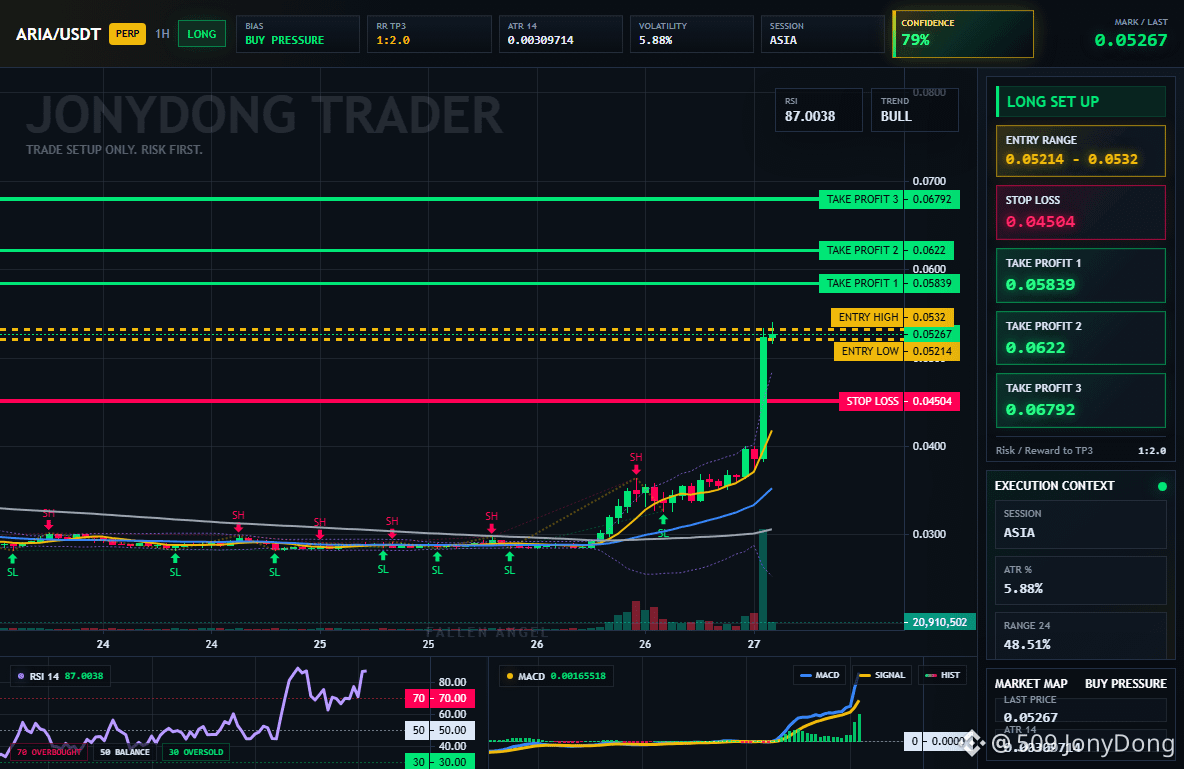Click the green 0.05267 current price tag

coord(932,334)
